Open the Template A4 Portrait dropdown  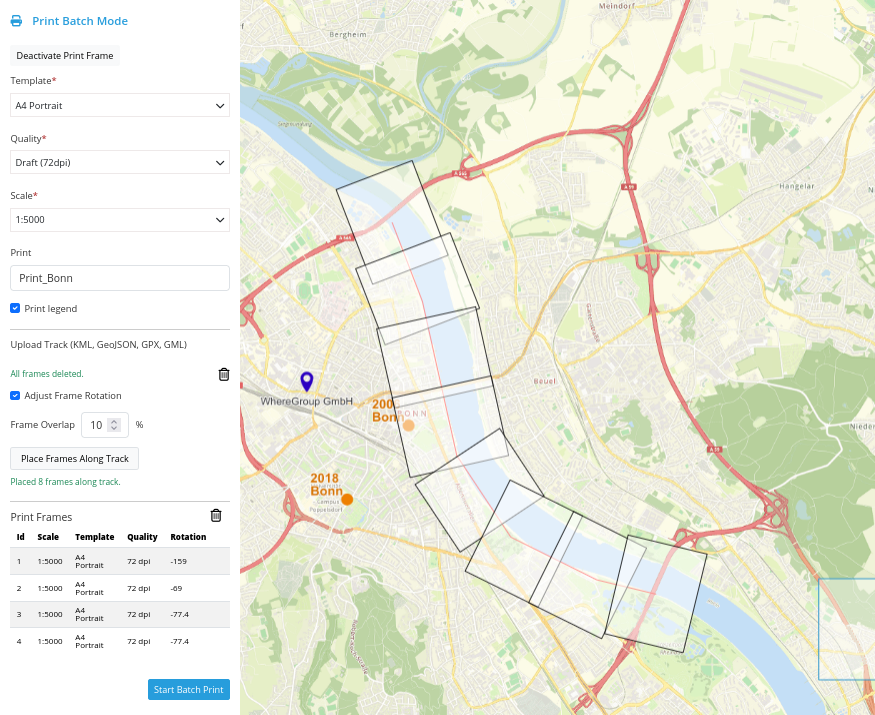click(x=120, y=105)
